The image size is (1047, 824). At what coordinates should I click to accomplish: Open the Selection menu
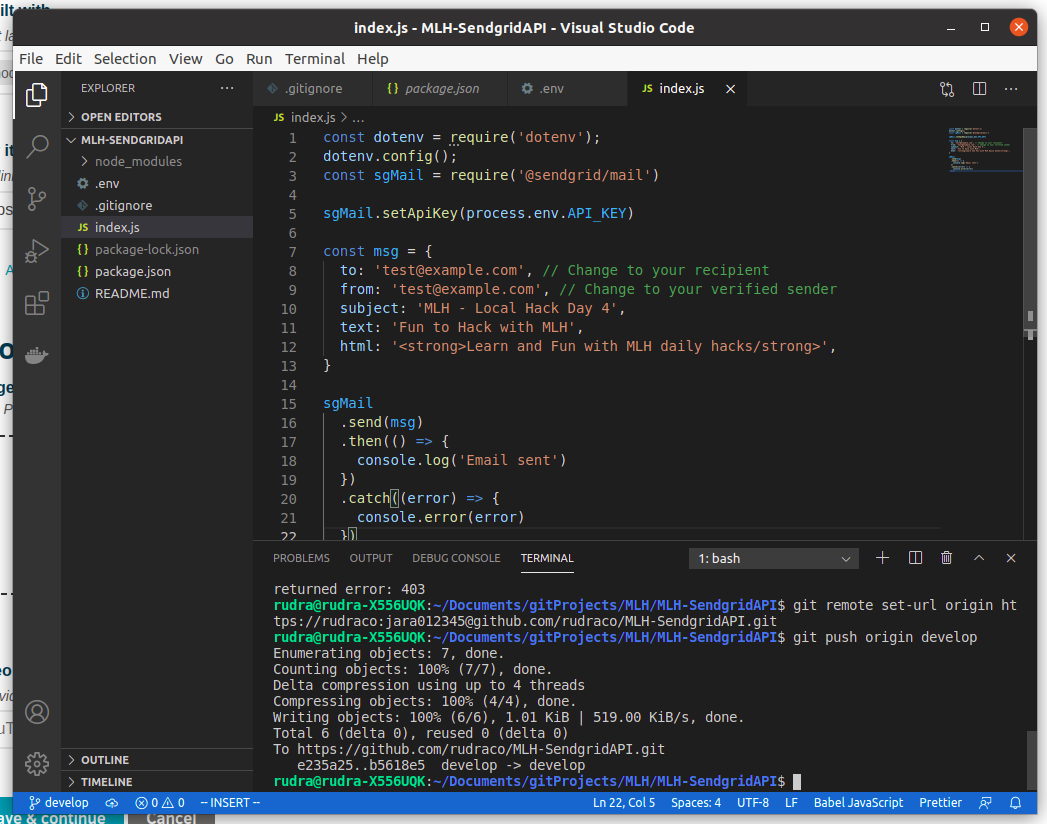125,59
